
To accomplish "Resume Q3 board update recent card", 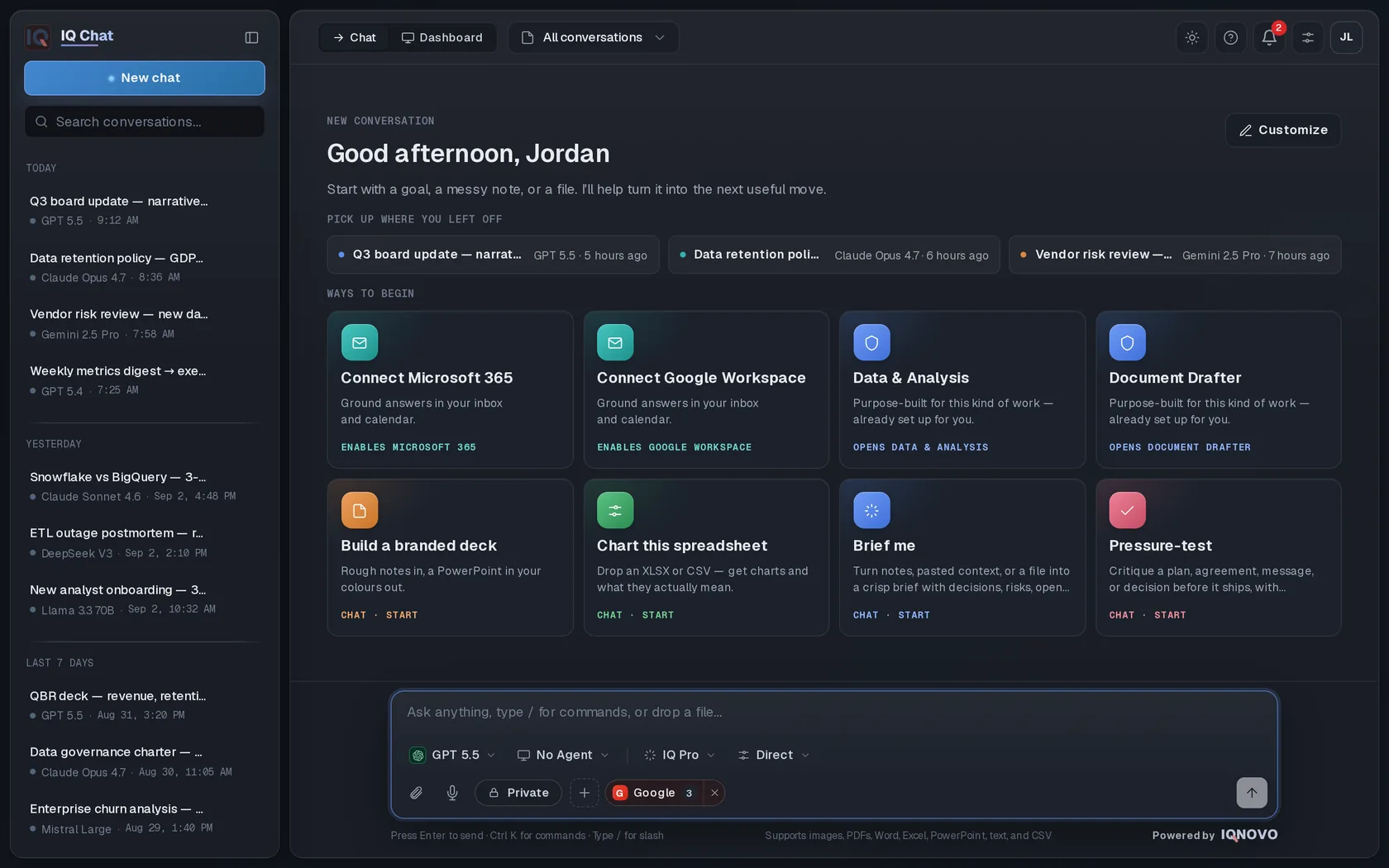I will tap(493, 255).
